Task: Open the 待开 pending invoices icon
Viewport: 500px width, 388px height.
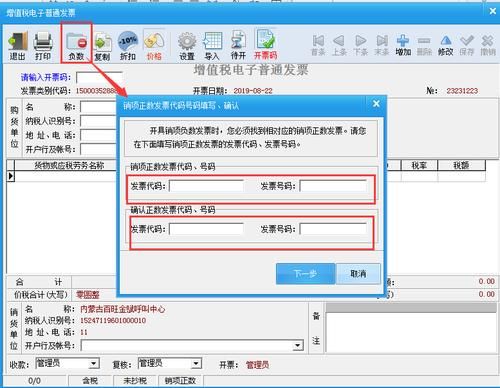Action: [x=238, y=46]
